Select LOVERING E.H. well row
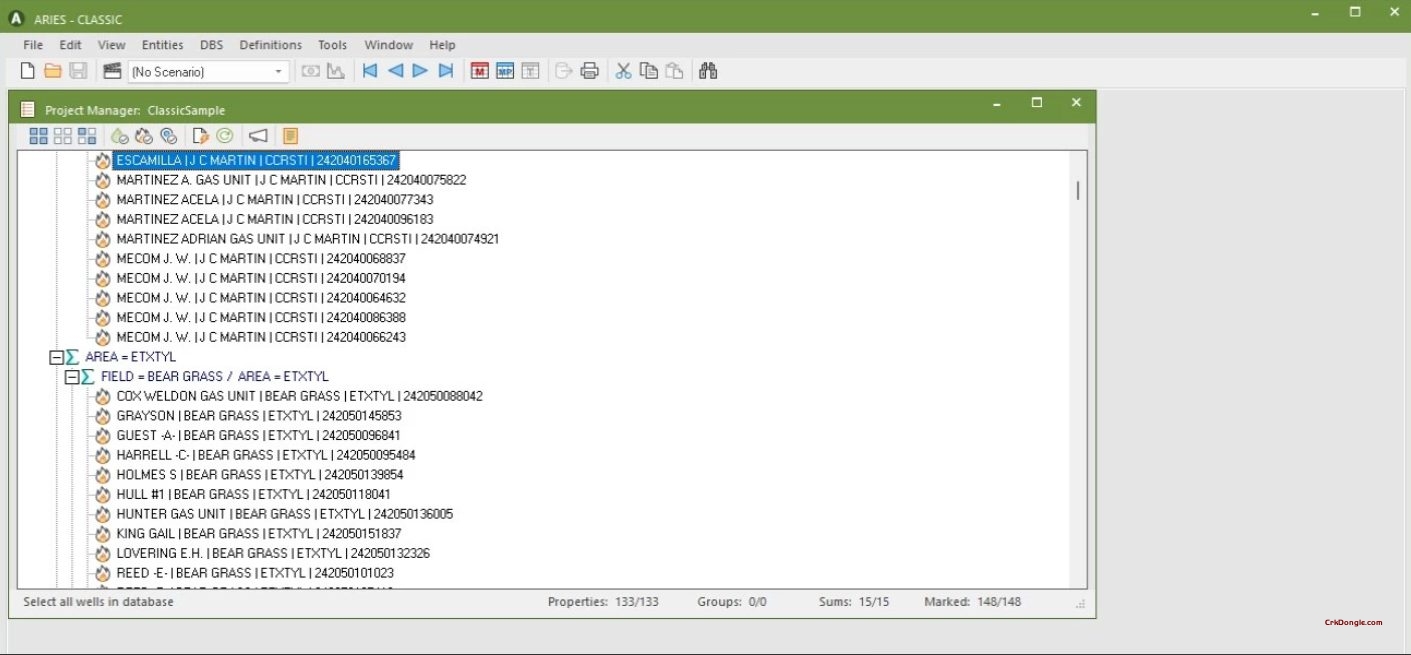The height and width of the screenshot is (655, 1411). click(x=273, y=553)
